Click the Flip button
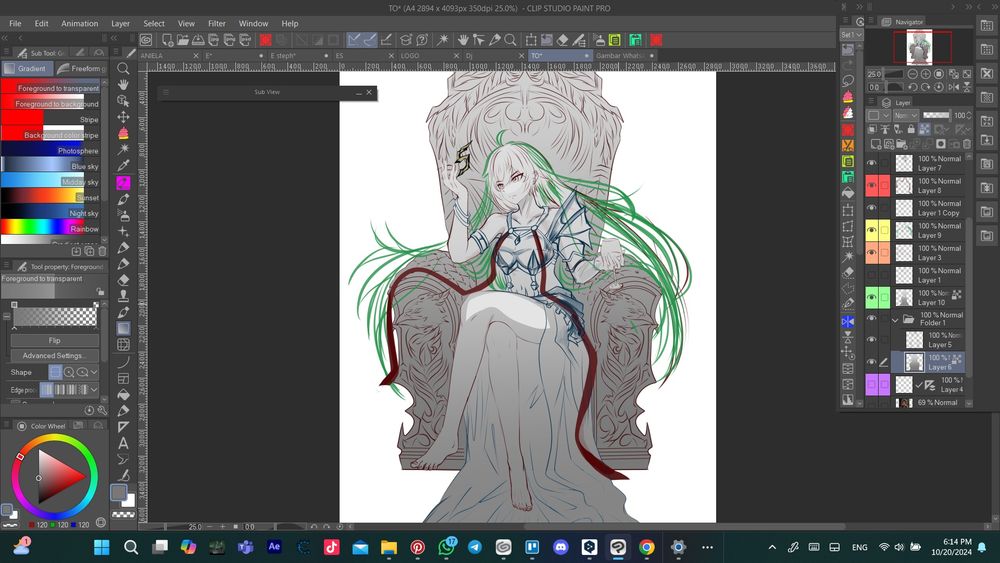Viewport: 1000px width, 563px height. [x=54, y=340]
